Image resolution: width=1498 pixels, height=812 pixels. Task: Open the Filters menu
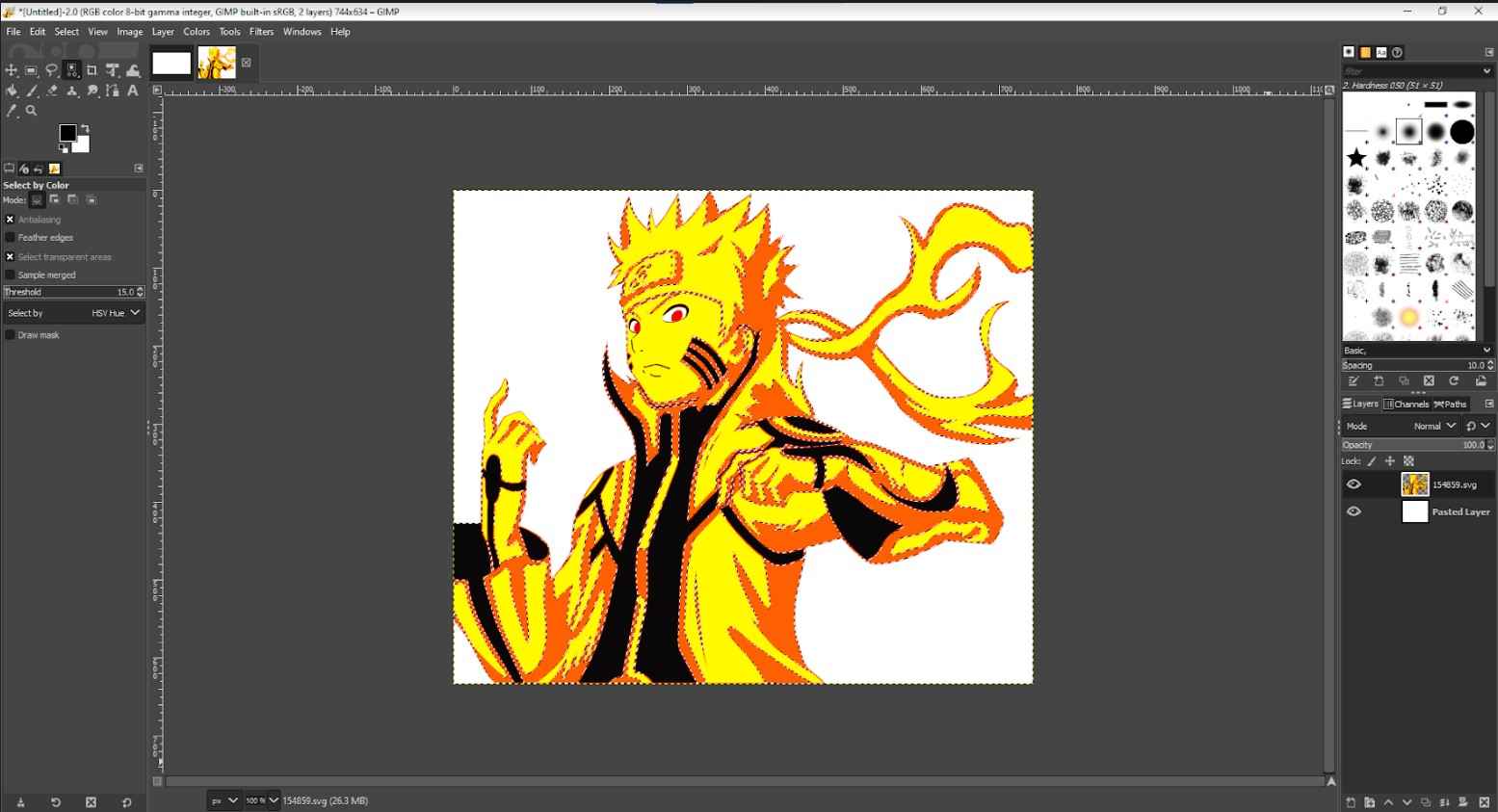pyautogui.click(x=261, y=32)
